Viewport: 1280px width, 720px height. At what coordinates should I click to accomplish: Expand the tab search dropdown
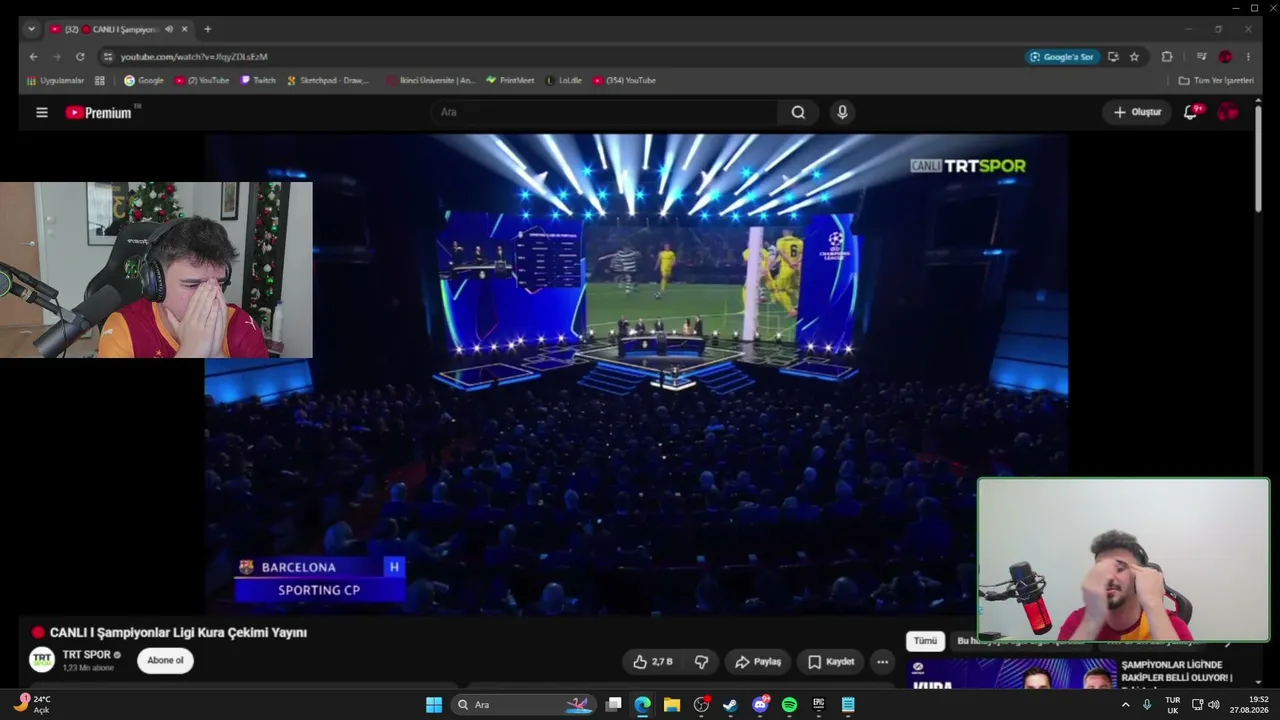tap(31, 29)
